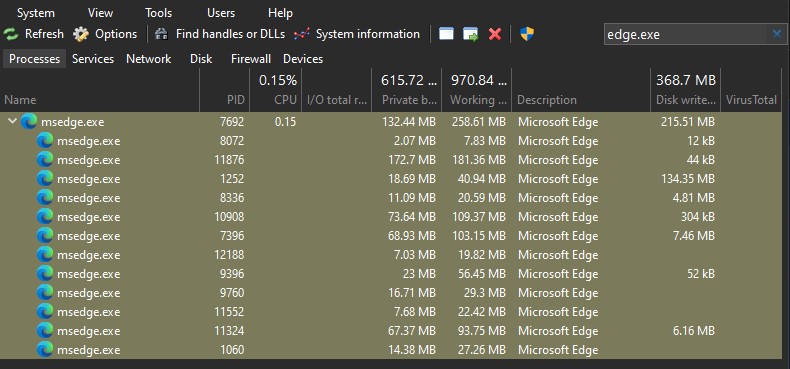790x369 pixels.
Task: Switch to the Services tab
Action: [93, 59]
